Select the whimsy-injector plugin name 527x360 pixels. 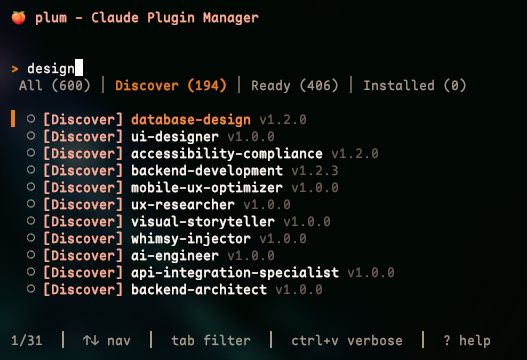pyautogui.click(x=191, y=239)
